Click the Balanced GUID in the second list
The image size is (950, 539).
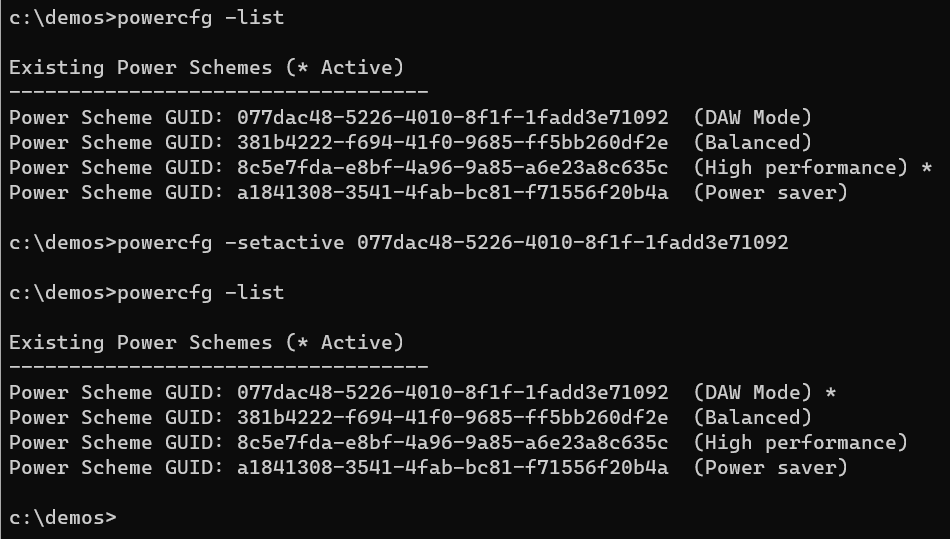[452, 417]
